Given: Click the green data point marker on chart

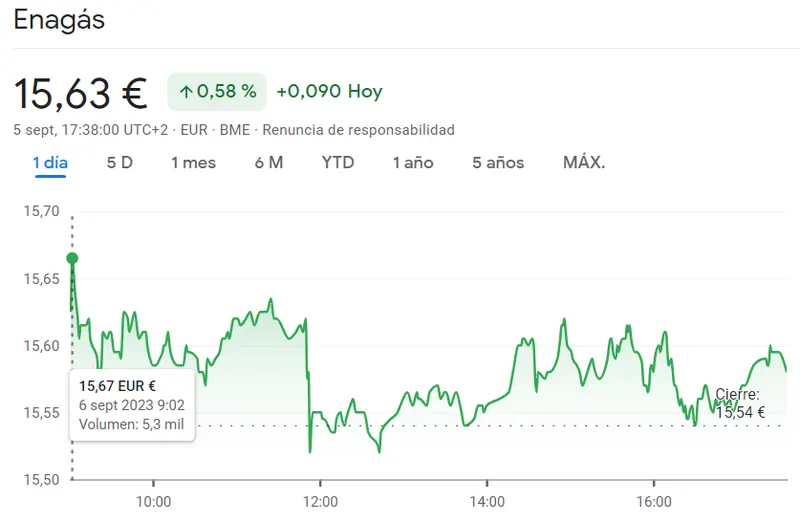Looking at the screenshot, I should point(72,258).
